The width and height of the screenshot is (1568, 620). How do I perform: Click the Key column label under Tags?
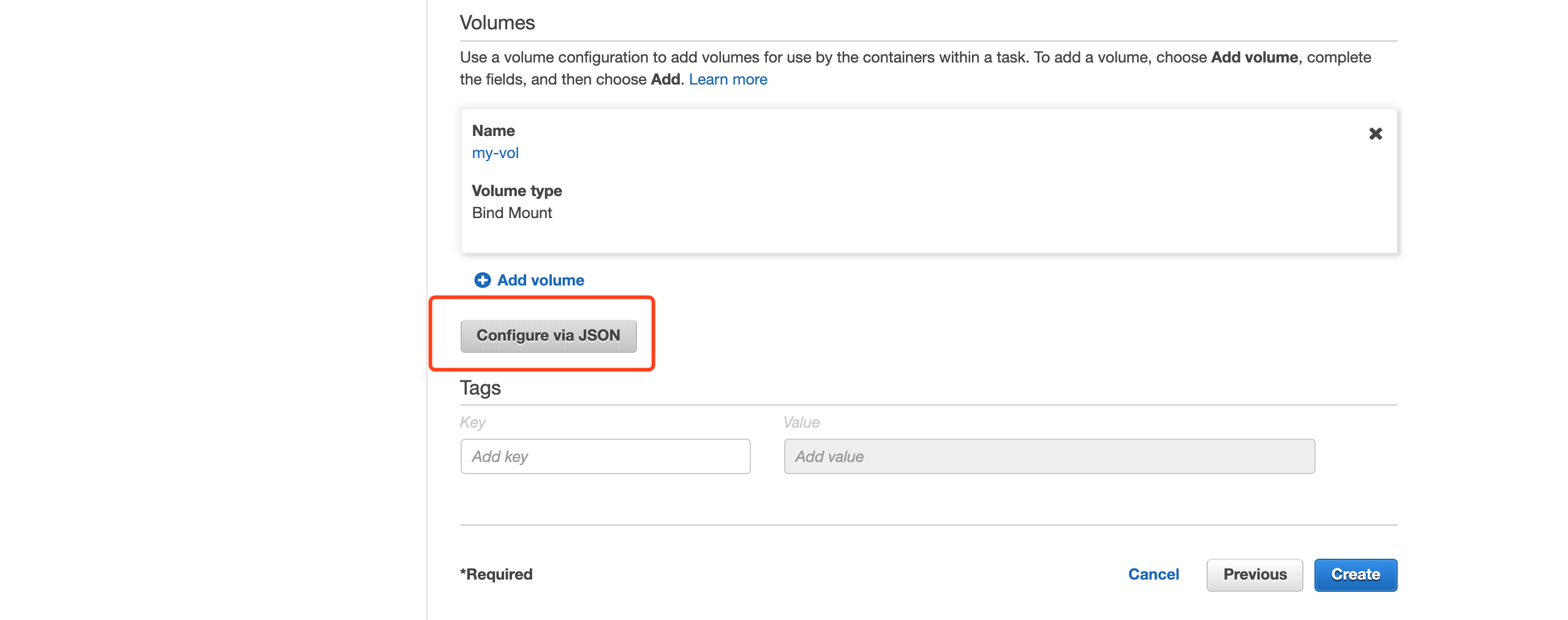coord(473,423)
